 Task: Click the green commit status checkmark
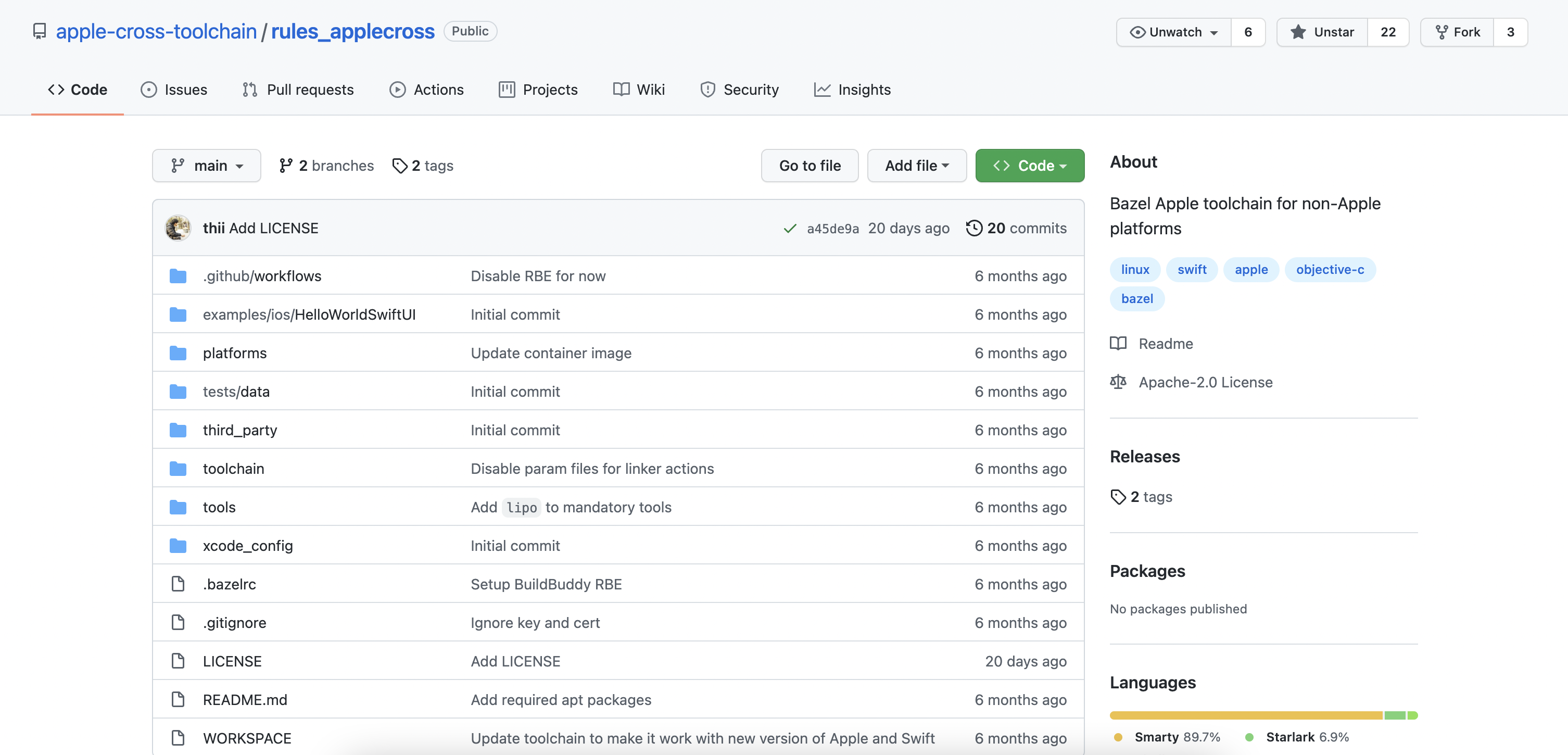(790, 229)
